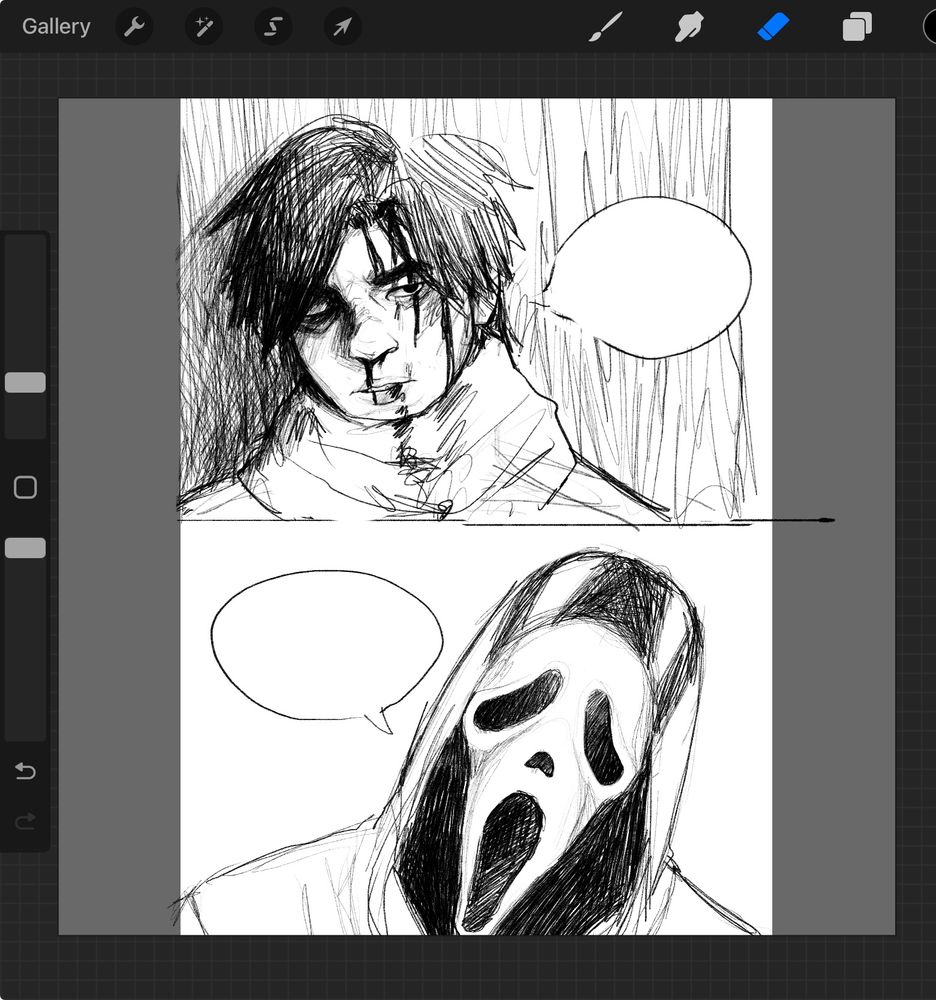The height and width of the screenshot is (1000, 936).
Task: Select the Paint brush tool
Action: click(604, 27)
